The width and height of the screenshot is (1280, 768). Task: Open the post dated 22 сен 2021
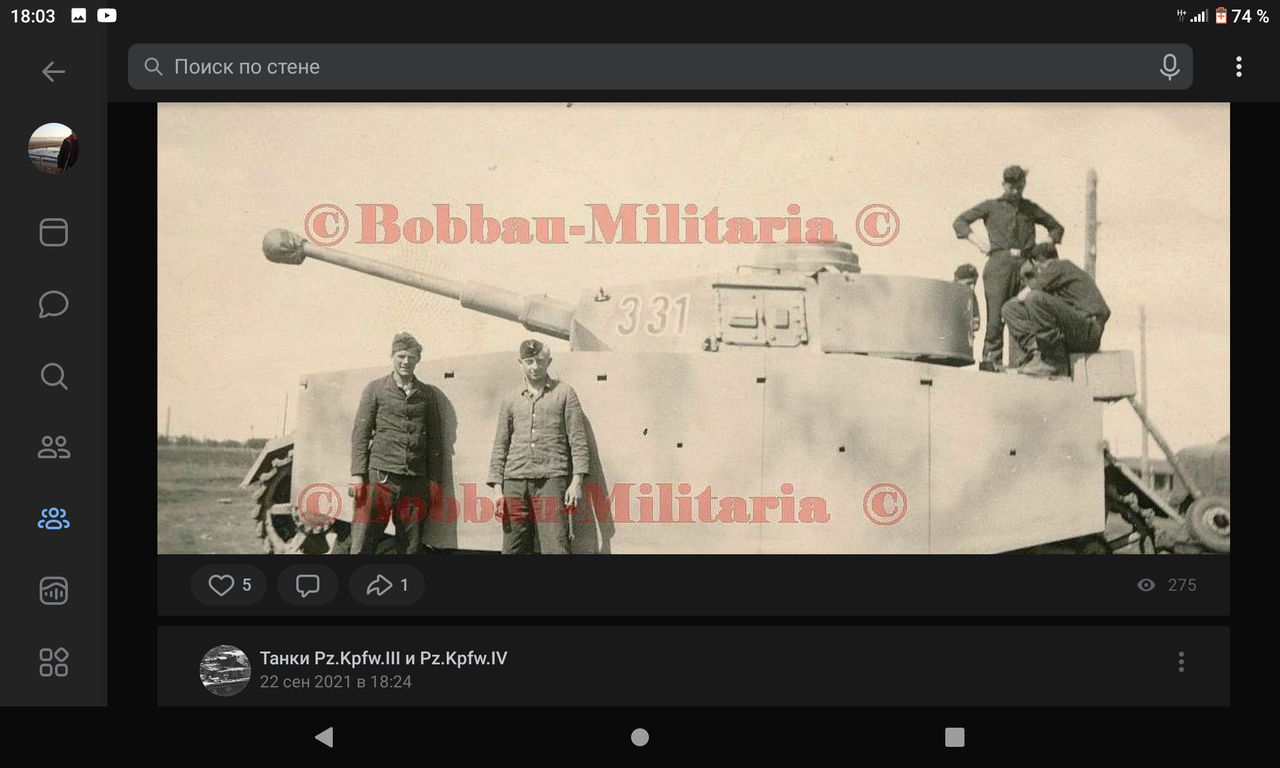click(336, 682)
